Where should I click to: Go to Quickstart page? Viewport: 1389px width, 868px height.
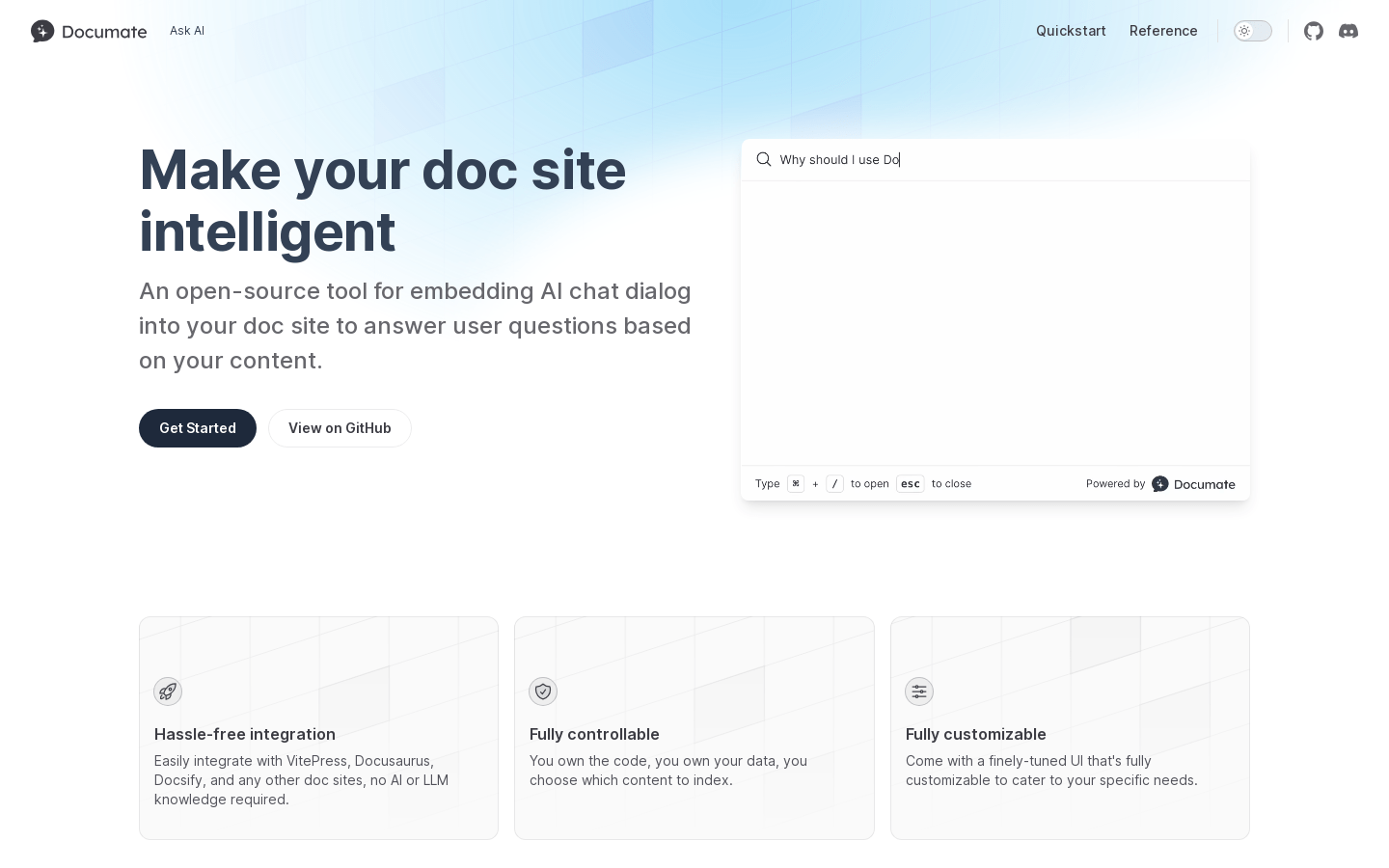1071,31
